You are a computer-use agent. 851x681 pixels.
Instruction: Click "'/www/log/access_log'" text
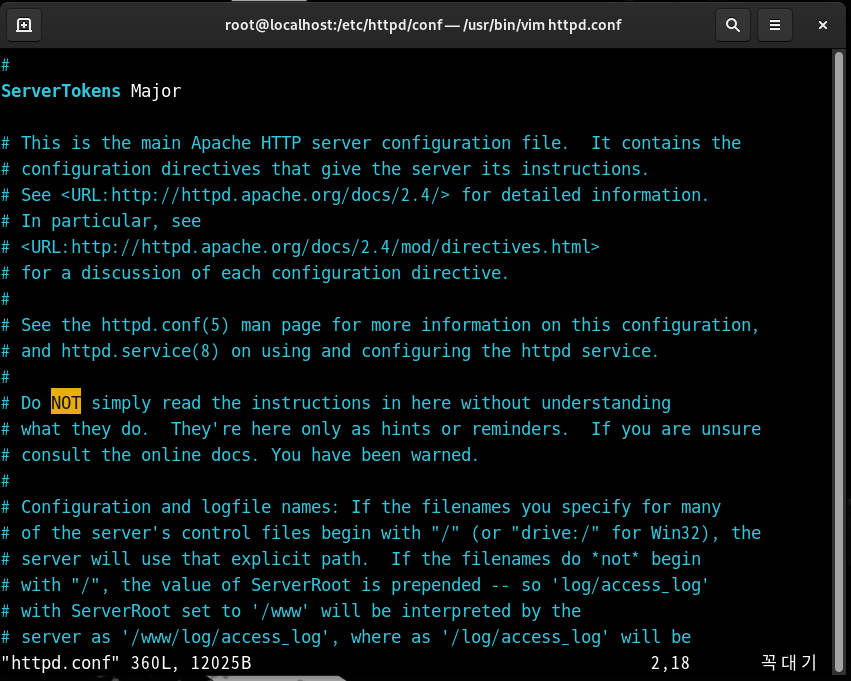point(225,637)
